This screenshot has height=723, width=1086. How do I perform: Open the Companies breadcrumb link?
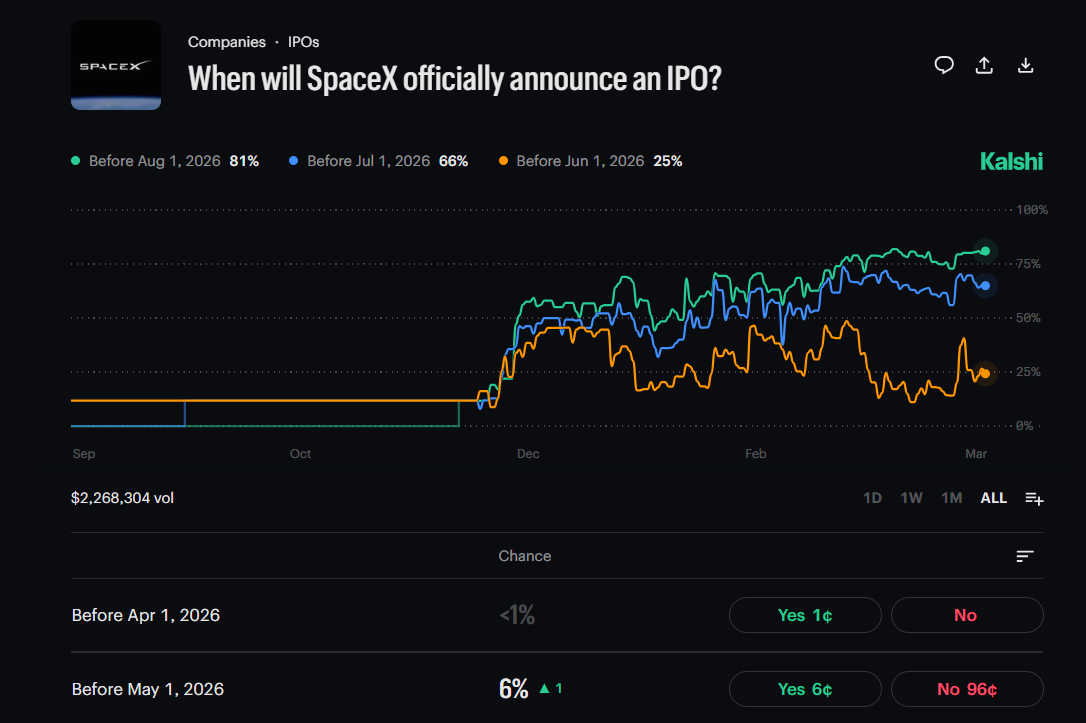[x=227, y=41]
